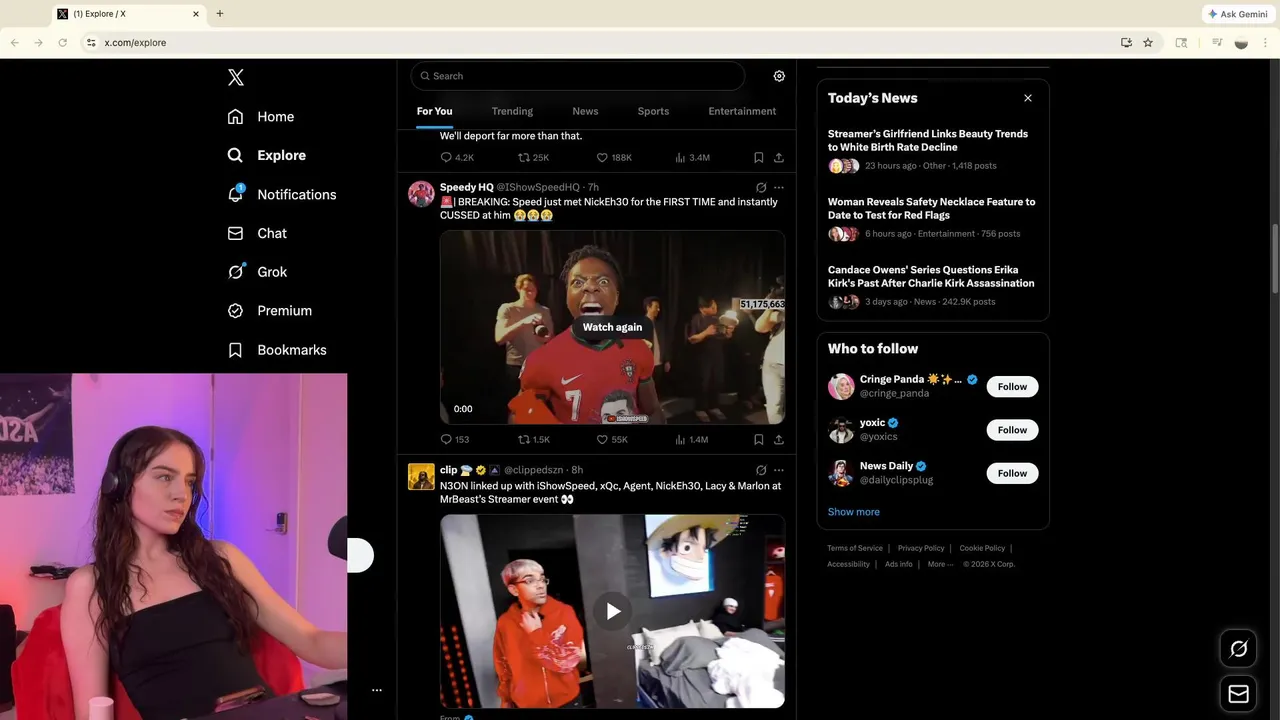The image size is (1280, 720).
Task: Open Ads info footer link
Action: (x=899, y=564)
